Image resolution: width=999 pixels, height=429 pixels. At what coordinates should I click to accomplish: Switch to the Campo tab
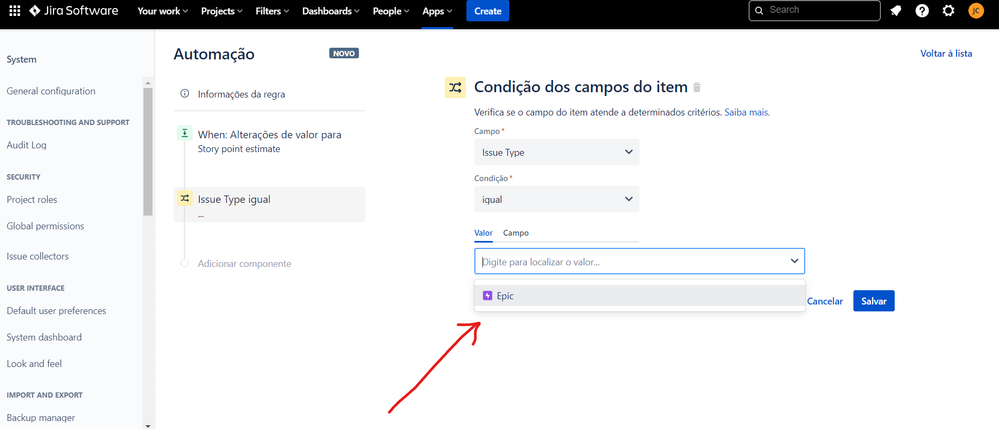[x=516, y=233]
